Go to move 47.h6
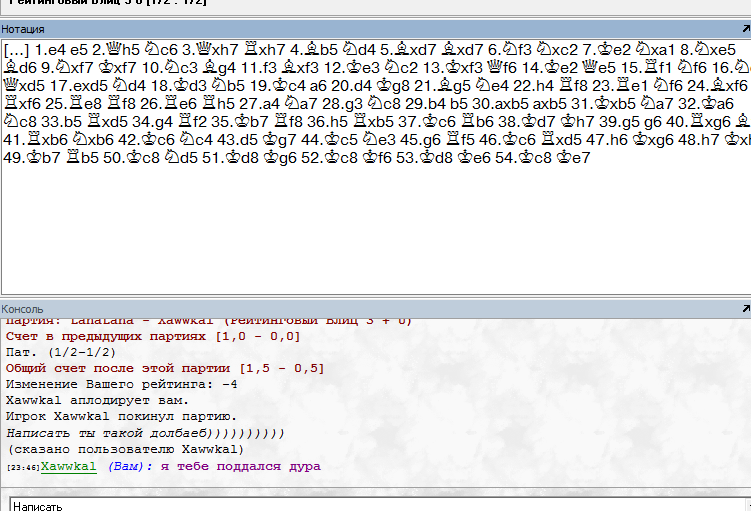Viewport: 751px width, 511px height. (607, 140)
